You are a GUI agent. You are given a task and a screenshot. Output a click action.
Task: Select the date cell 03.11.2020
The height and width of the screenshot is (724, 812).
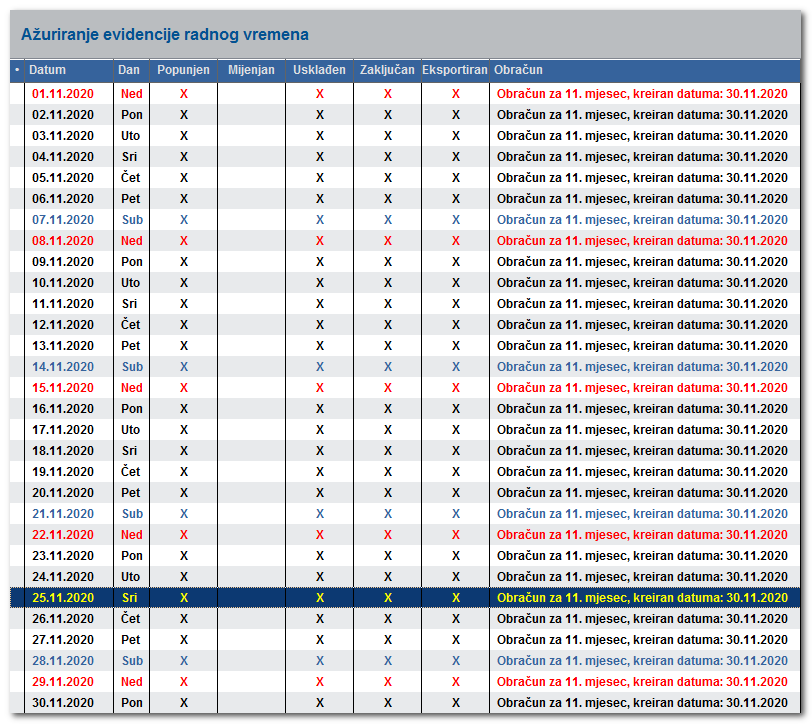[x=63, y=136]
